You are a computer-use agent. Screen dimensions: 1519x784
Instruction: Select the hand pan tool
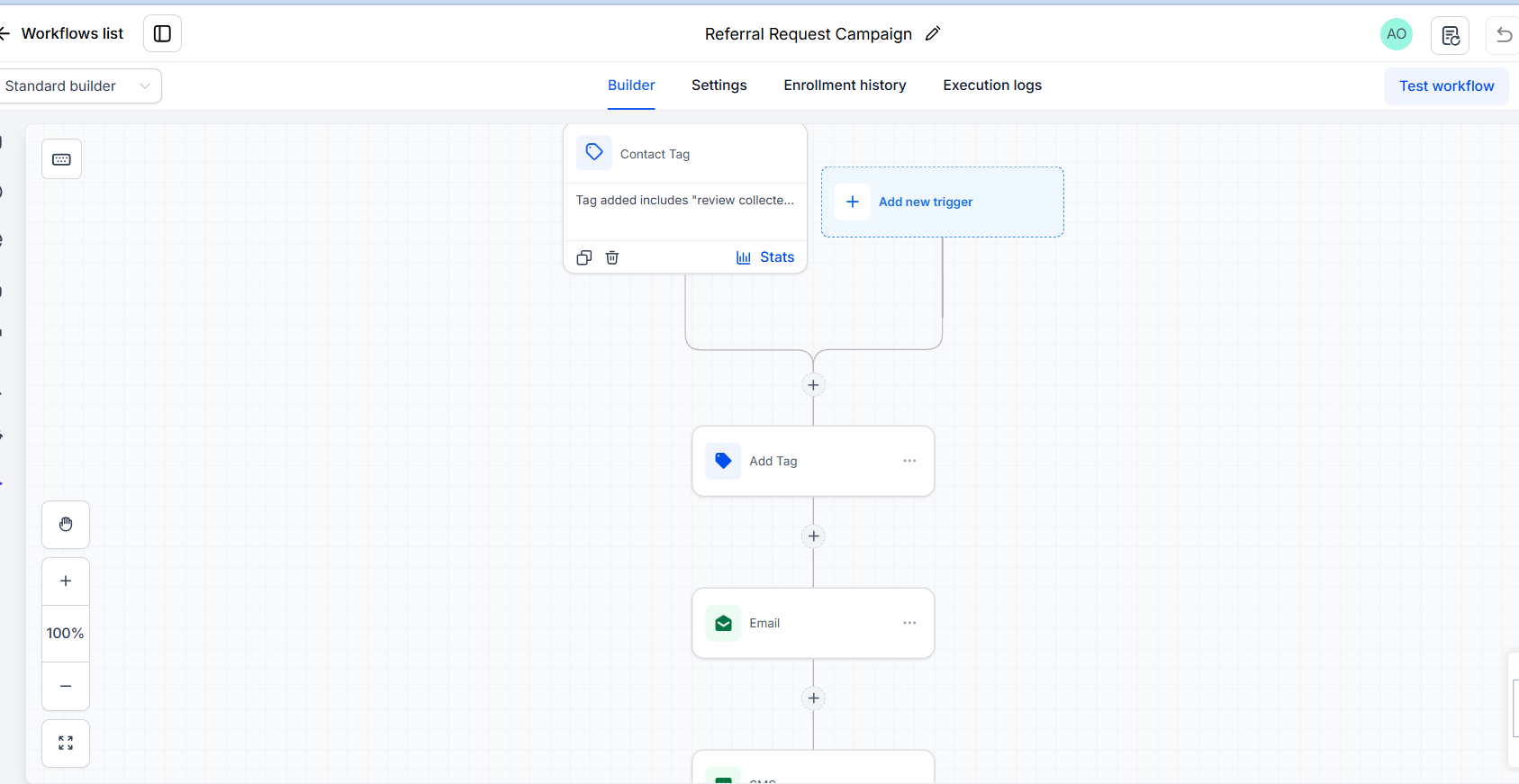point(66,525)
